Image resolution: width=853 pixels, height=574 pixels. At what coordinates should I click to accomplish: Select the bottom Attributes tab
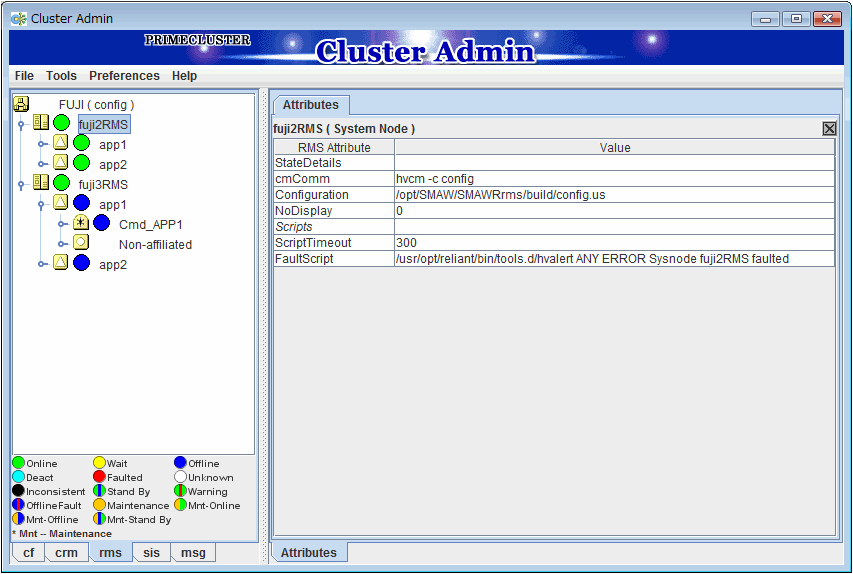point(308,553)
